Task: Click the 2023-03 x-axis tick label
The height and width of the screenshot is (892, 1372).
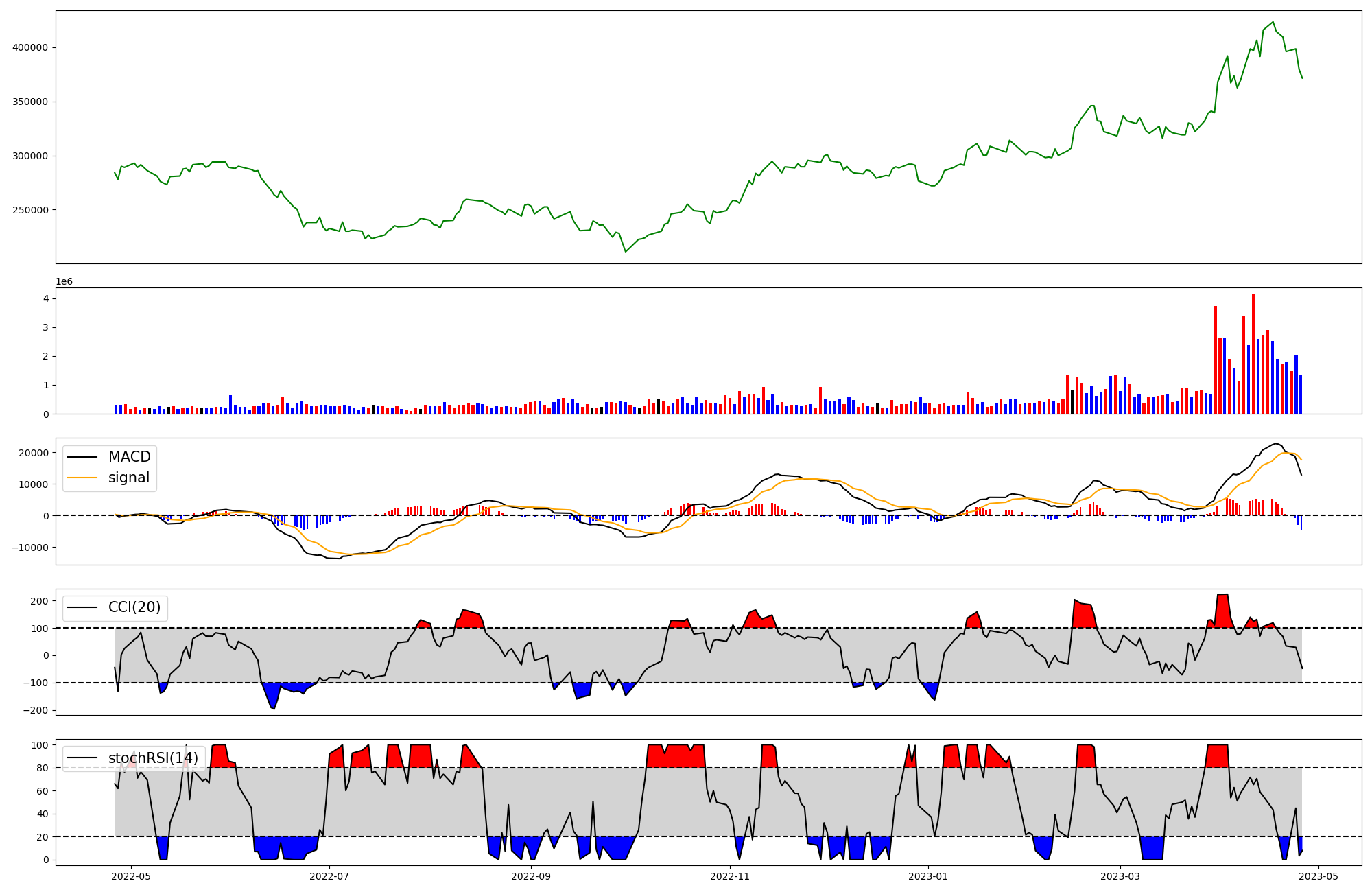Action: click(1120, 876)
